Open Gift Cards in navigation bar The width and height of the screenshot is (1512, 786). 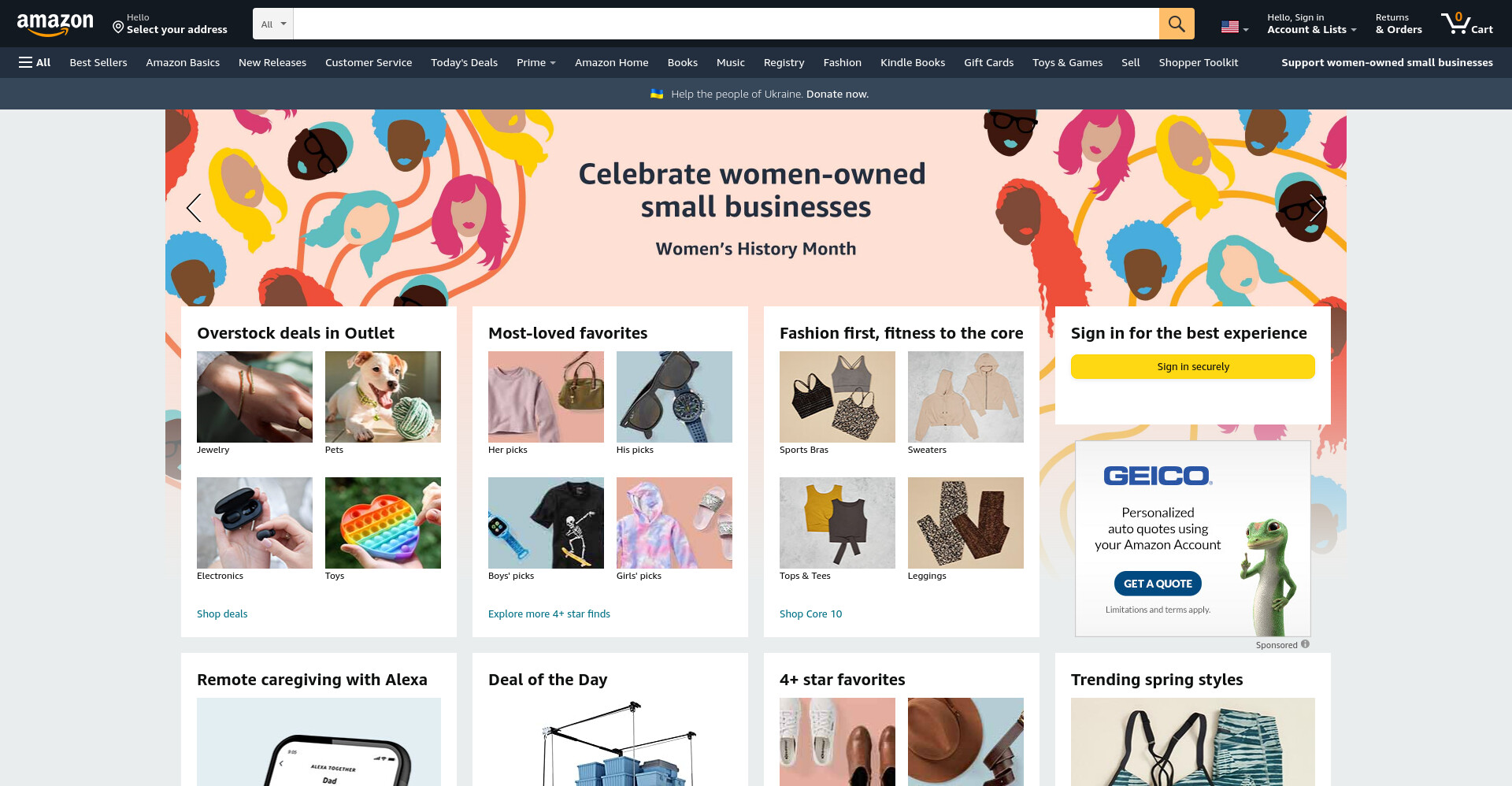click(988, 62)
